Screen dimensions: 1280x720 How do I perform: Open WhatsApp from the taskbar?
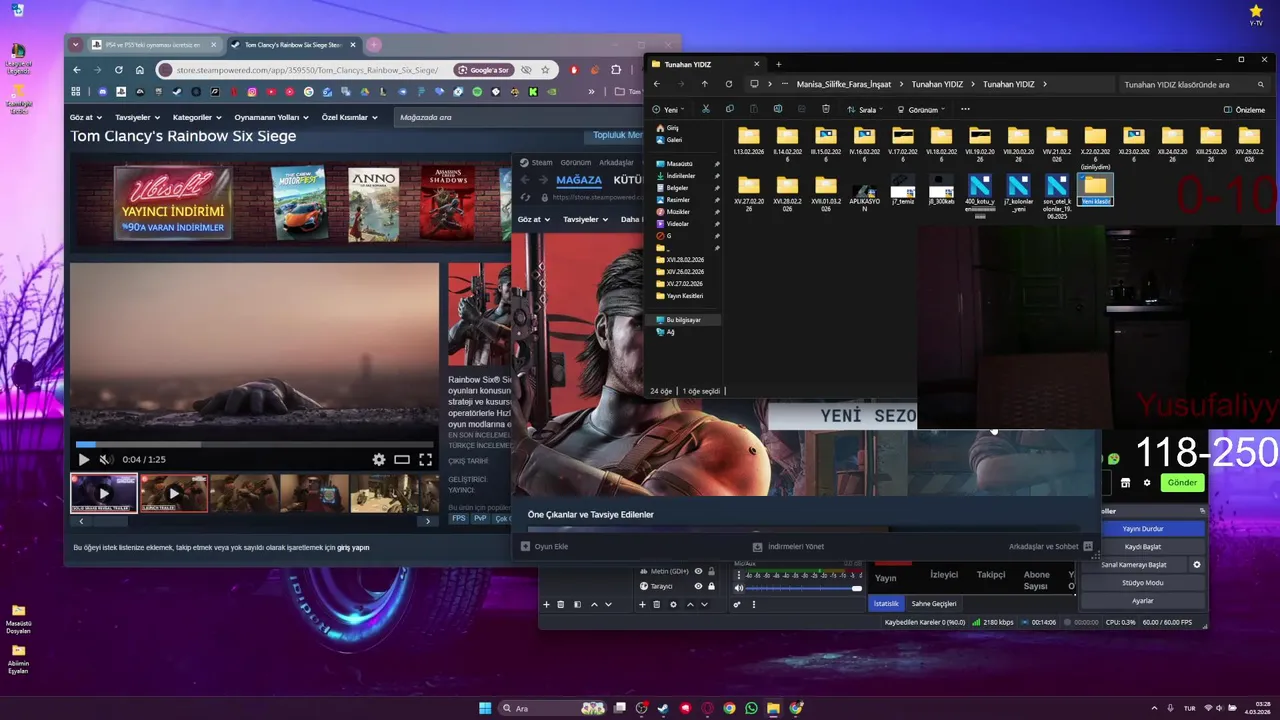pyautogui.click(x=751, y=708)
